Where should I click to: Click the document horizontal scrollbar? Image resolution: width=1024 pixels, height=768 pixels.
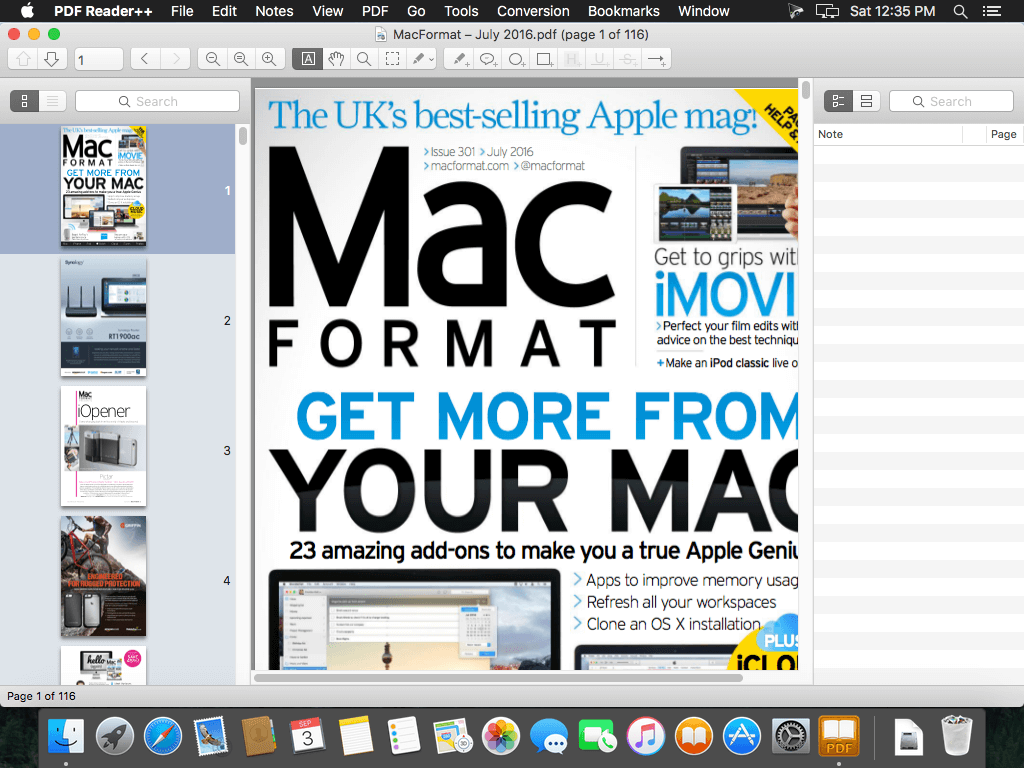tap(498, 678)
